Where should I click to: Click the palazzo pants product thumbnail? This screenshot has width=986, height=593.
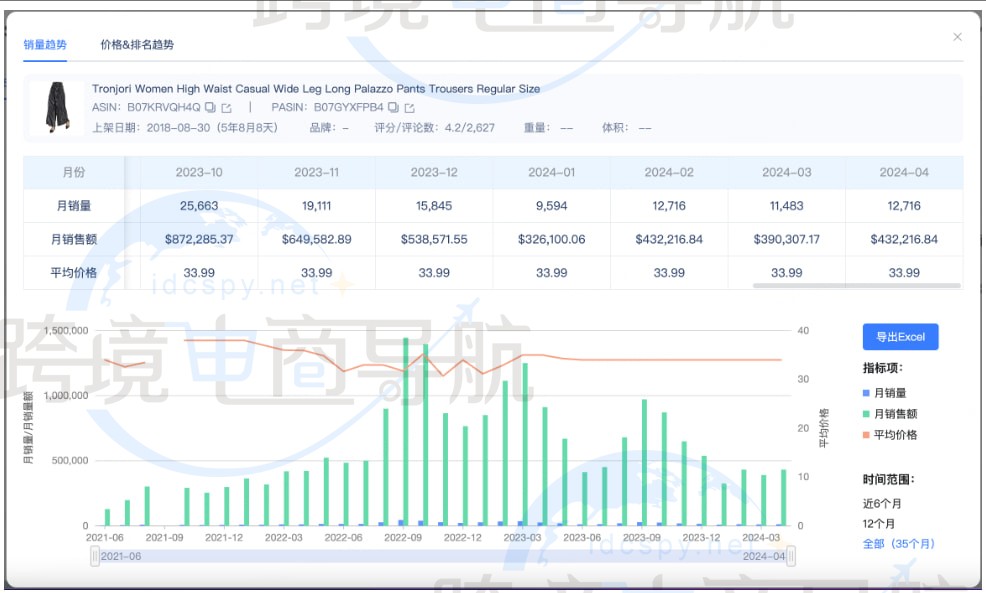57,108
